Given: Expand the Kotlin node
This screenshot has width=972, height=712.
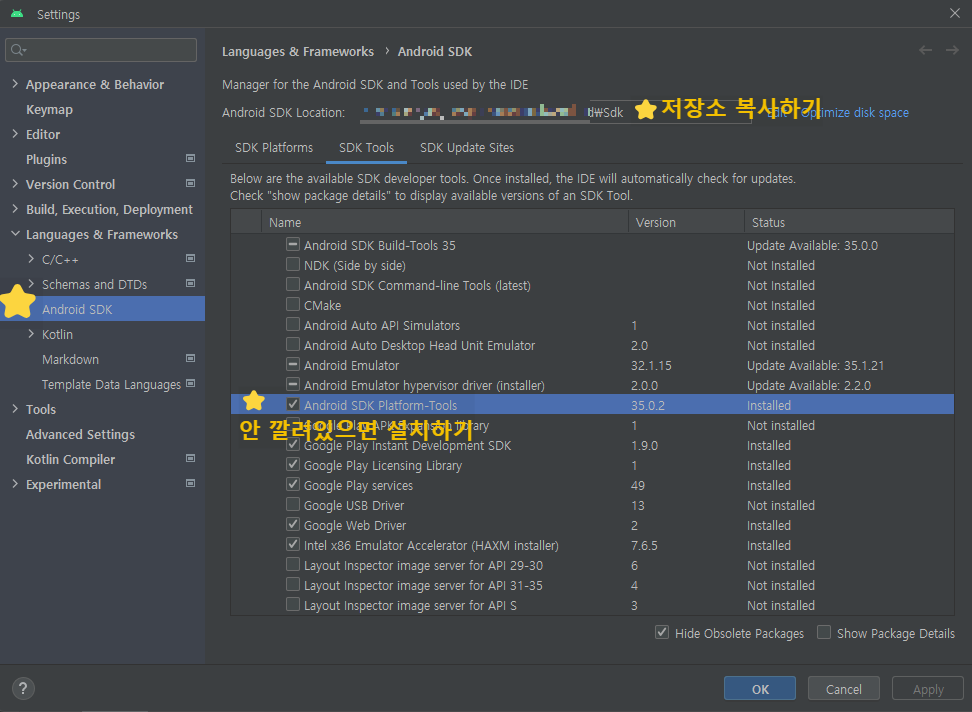Looking at the screenshot, I should [31, 333].
